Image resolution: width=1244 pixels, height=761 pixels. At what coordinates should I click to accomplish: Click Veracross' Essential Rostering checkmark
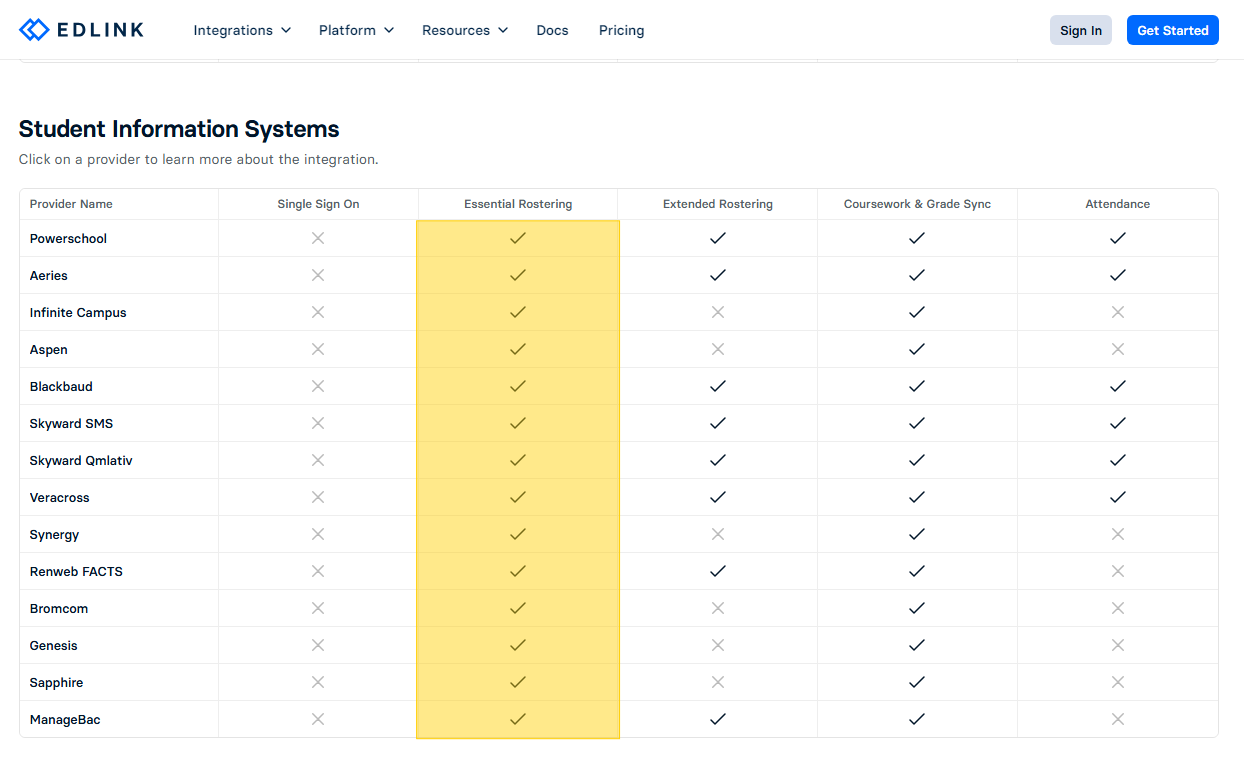(x=518, y=497)
